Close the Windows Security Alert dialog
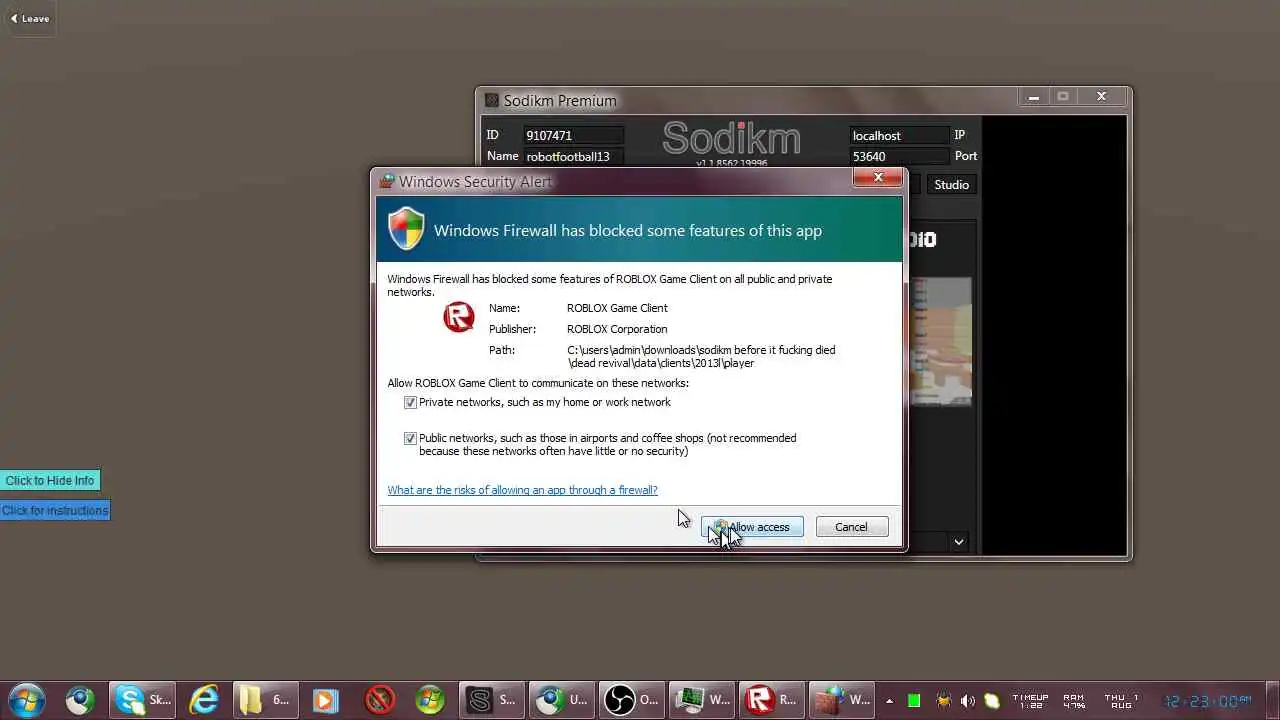This screenshot has width=1280, height=720. point(878,178)
